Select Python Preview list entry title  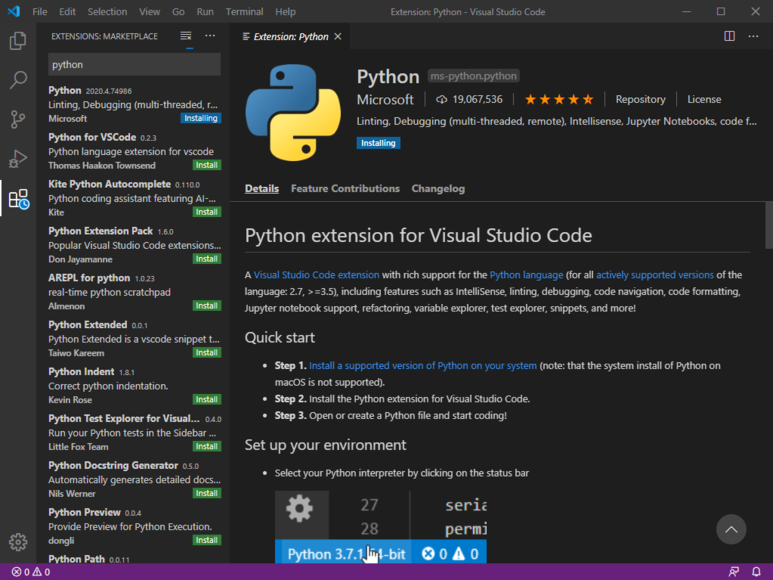coord(84,512)
